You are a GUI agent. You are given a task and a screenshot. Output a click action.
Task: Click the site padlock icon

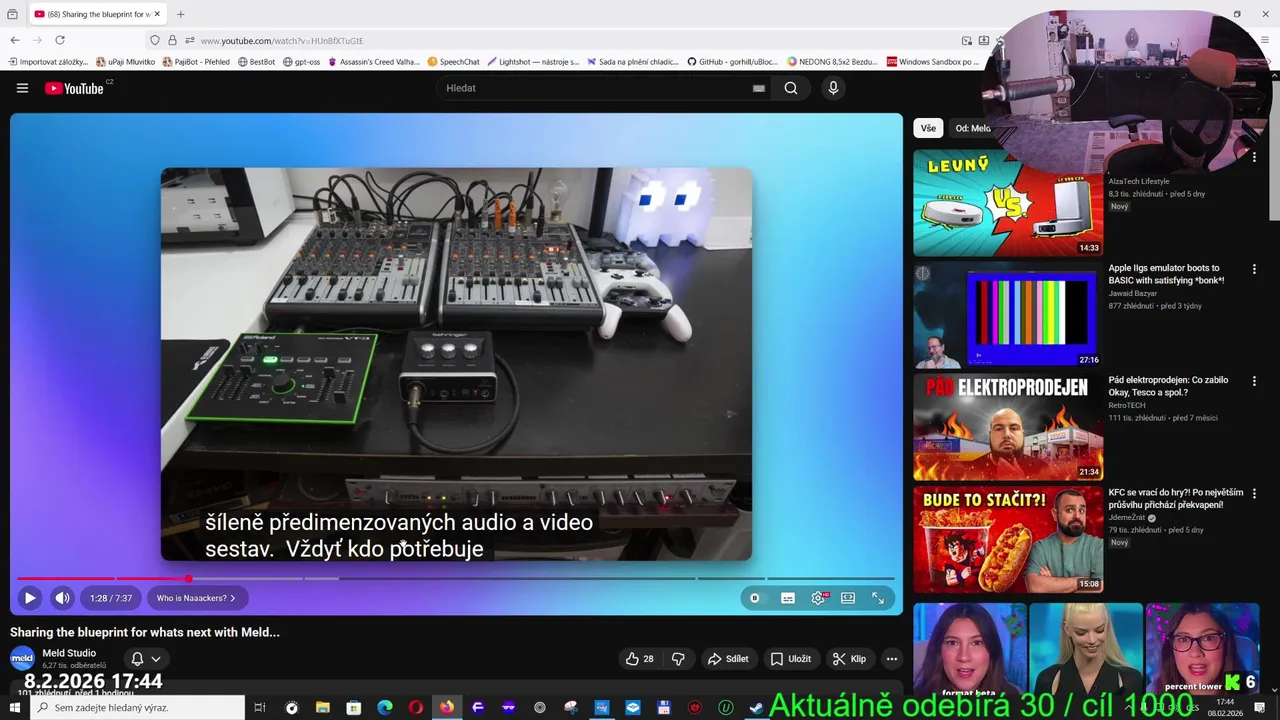pos(172,40)
